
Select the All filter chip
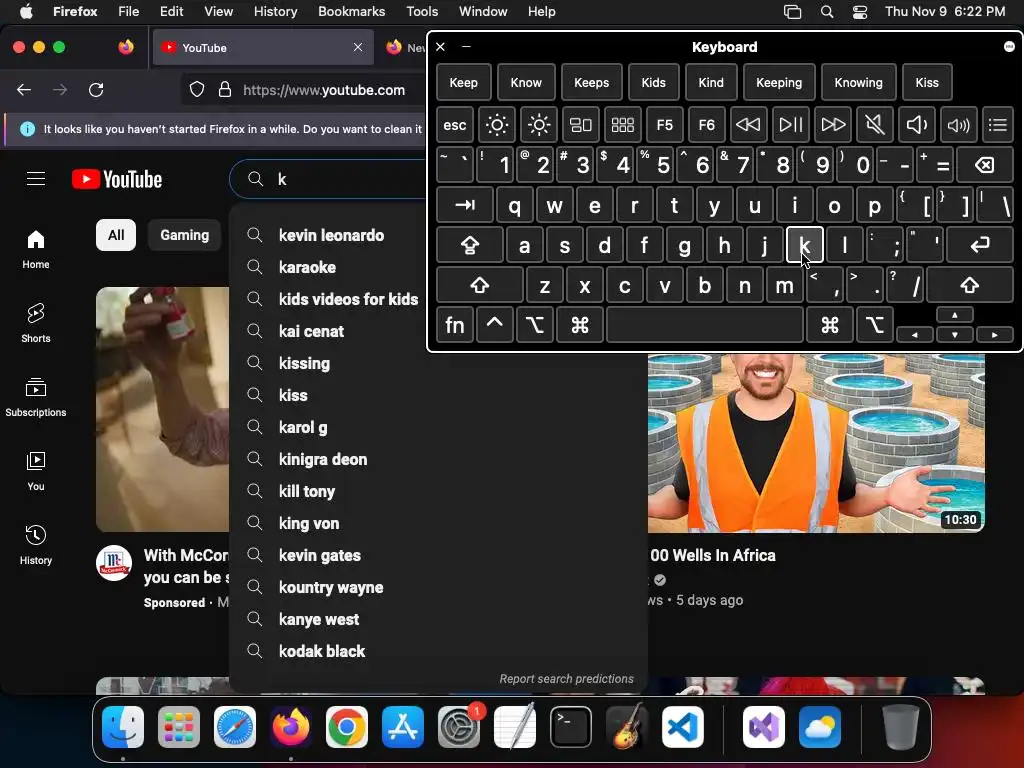coord(116,235)
